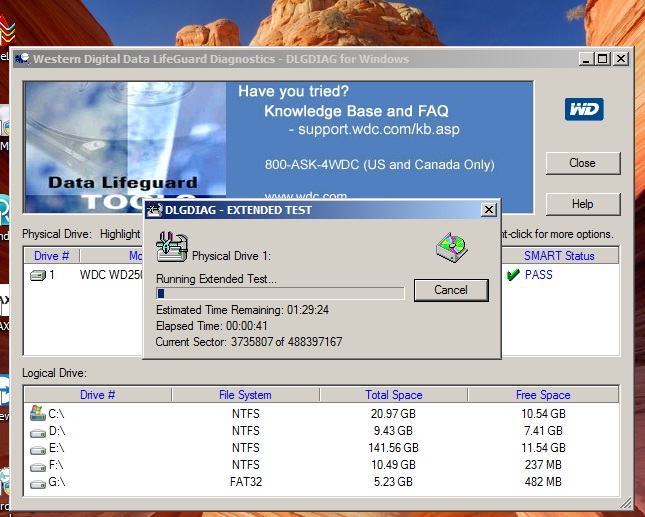
Task: Click the 10.54 GB free space value
Action: click(x=543, y=414)
